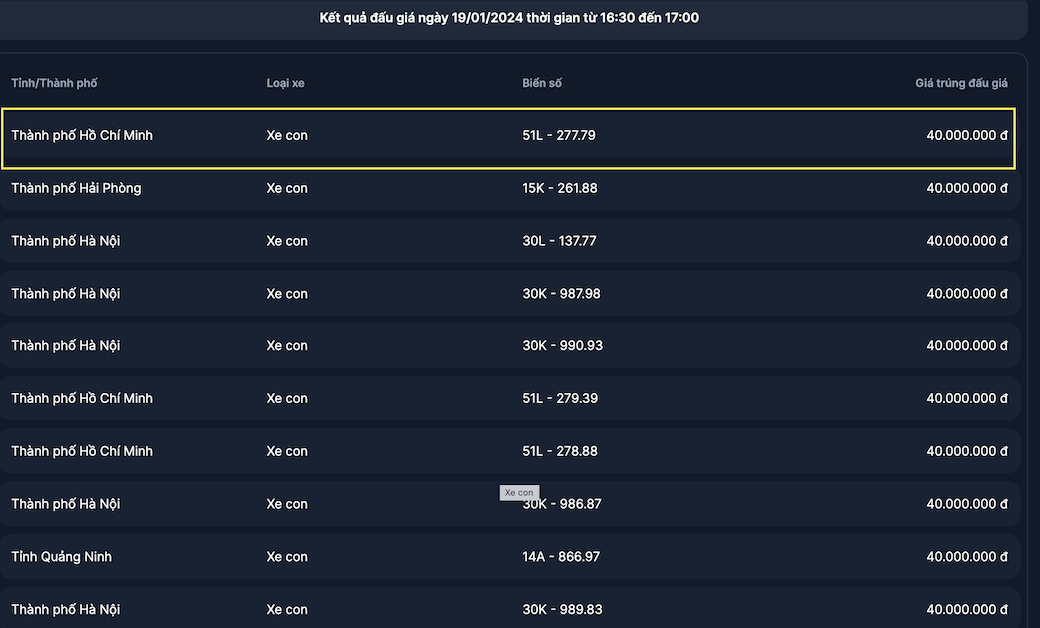Select plate 30K - 989.83 in the last row

tap(562, 609)
